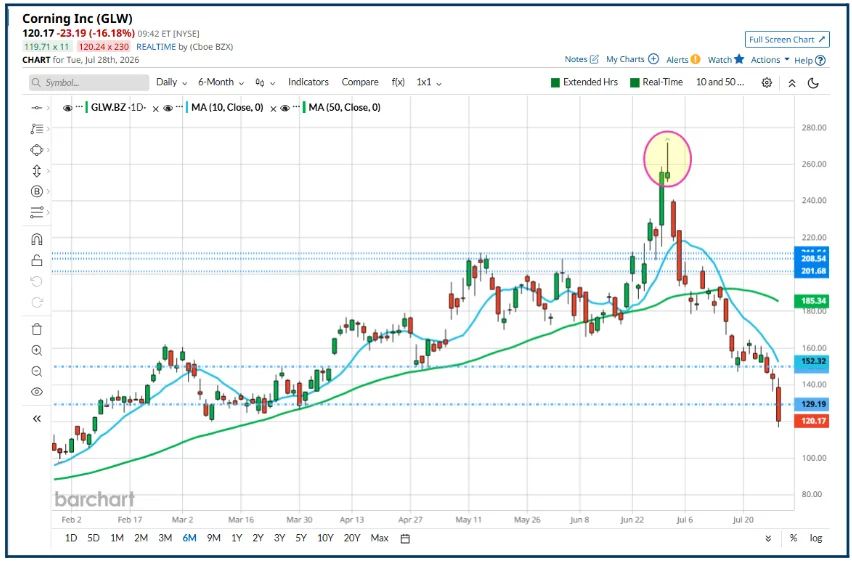This screenshot has width=852, height=561.
Task: Open the Fibonacci and text tools icon
Action: (36, 129)
